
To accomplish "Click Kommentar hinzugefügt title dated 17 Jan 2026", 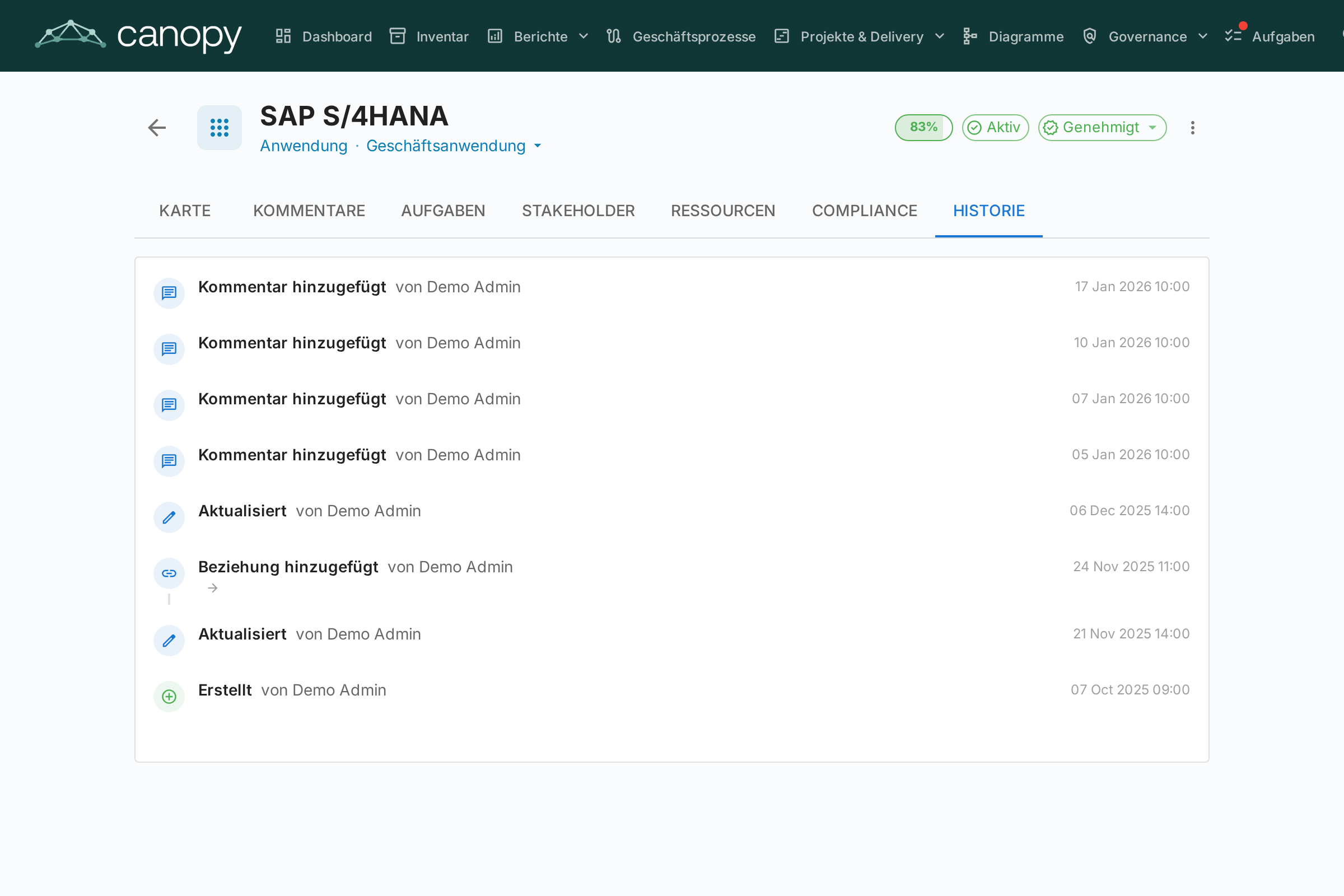I will click(x=292, y=287).
